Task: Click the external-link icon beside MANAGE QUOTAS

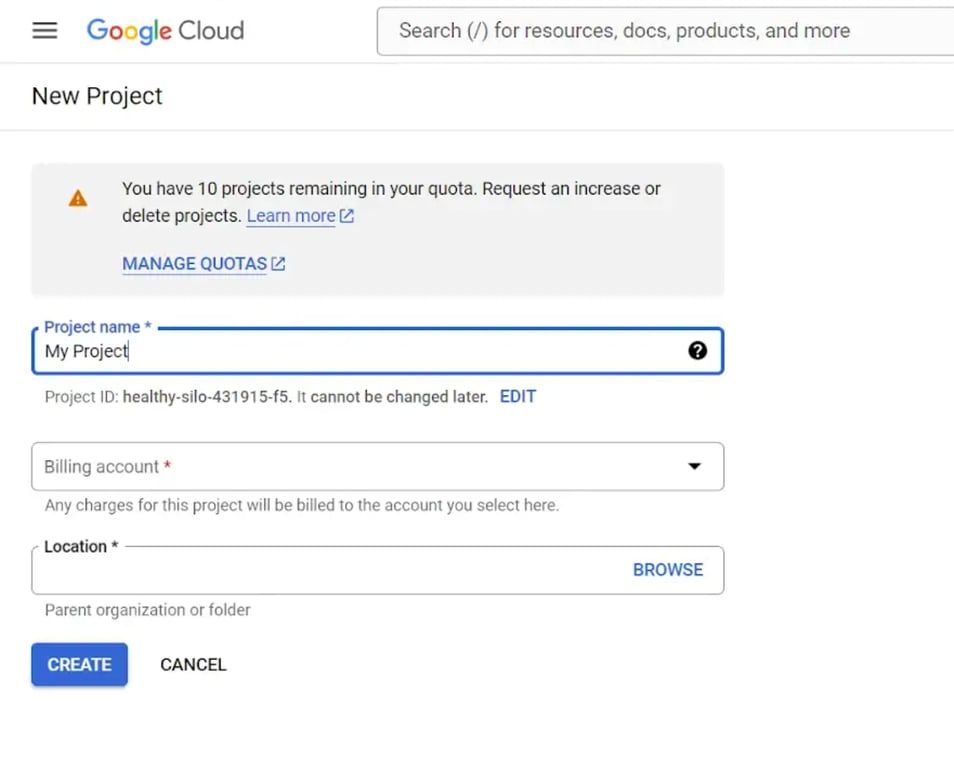Action: 278,264
